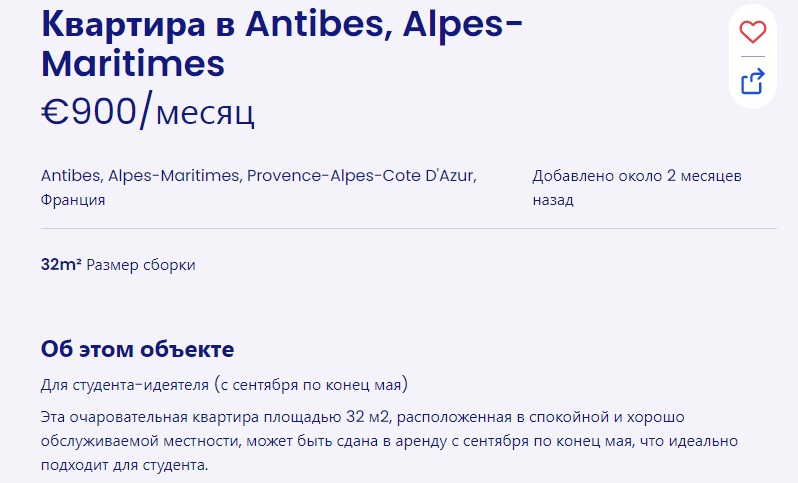Click description line starting "обслуживаемой местности"
The image size is (798, 483).
click(389, 441)
